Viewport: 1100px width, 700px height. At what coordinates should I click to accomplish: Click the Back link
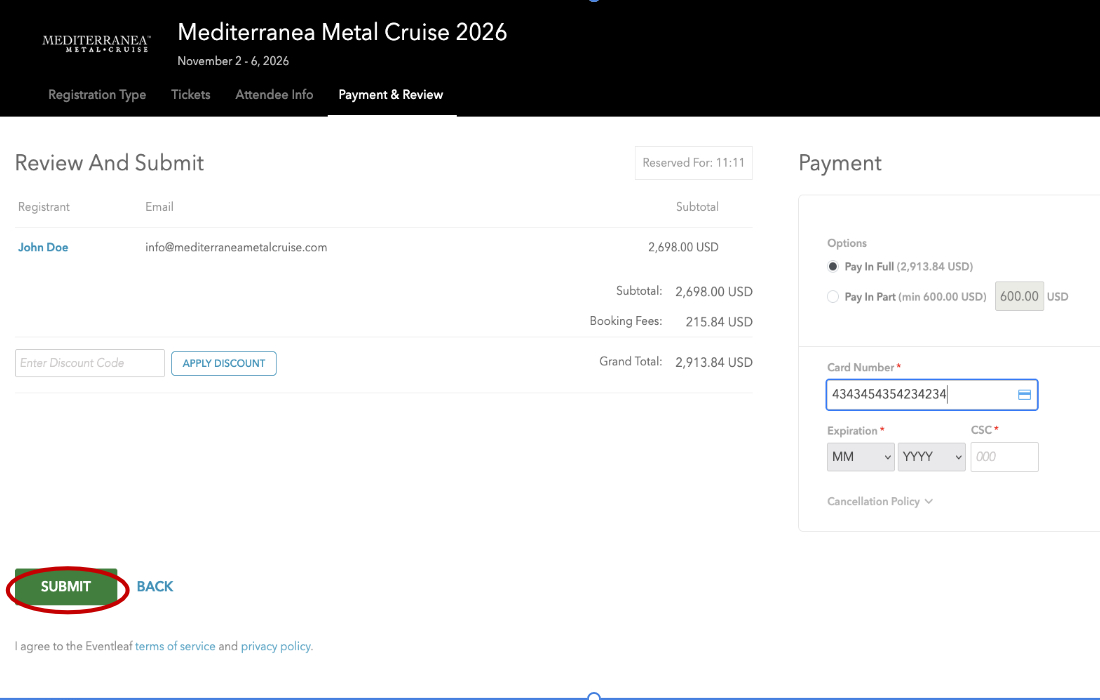point(155,587)
